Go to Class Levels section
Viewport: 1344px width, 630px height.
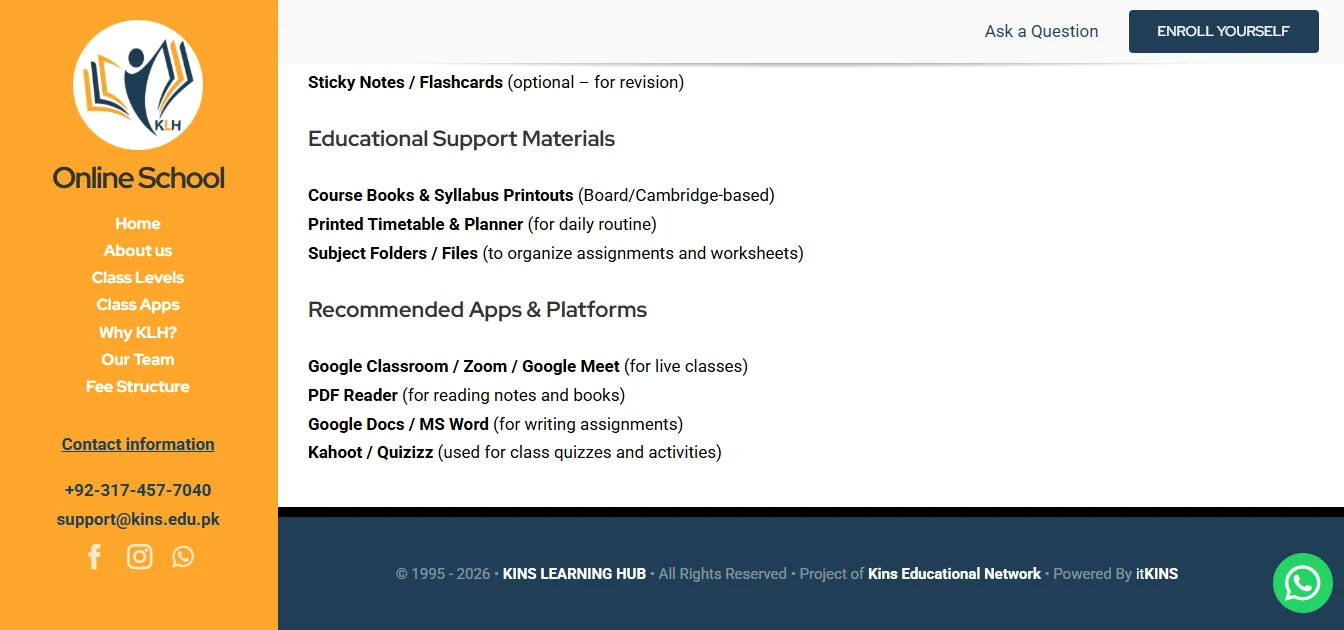pos(137,277)
